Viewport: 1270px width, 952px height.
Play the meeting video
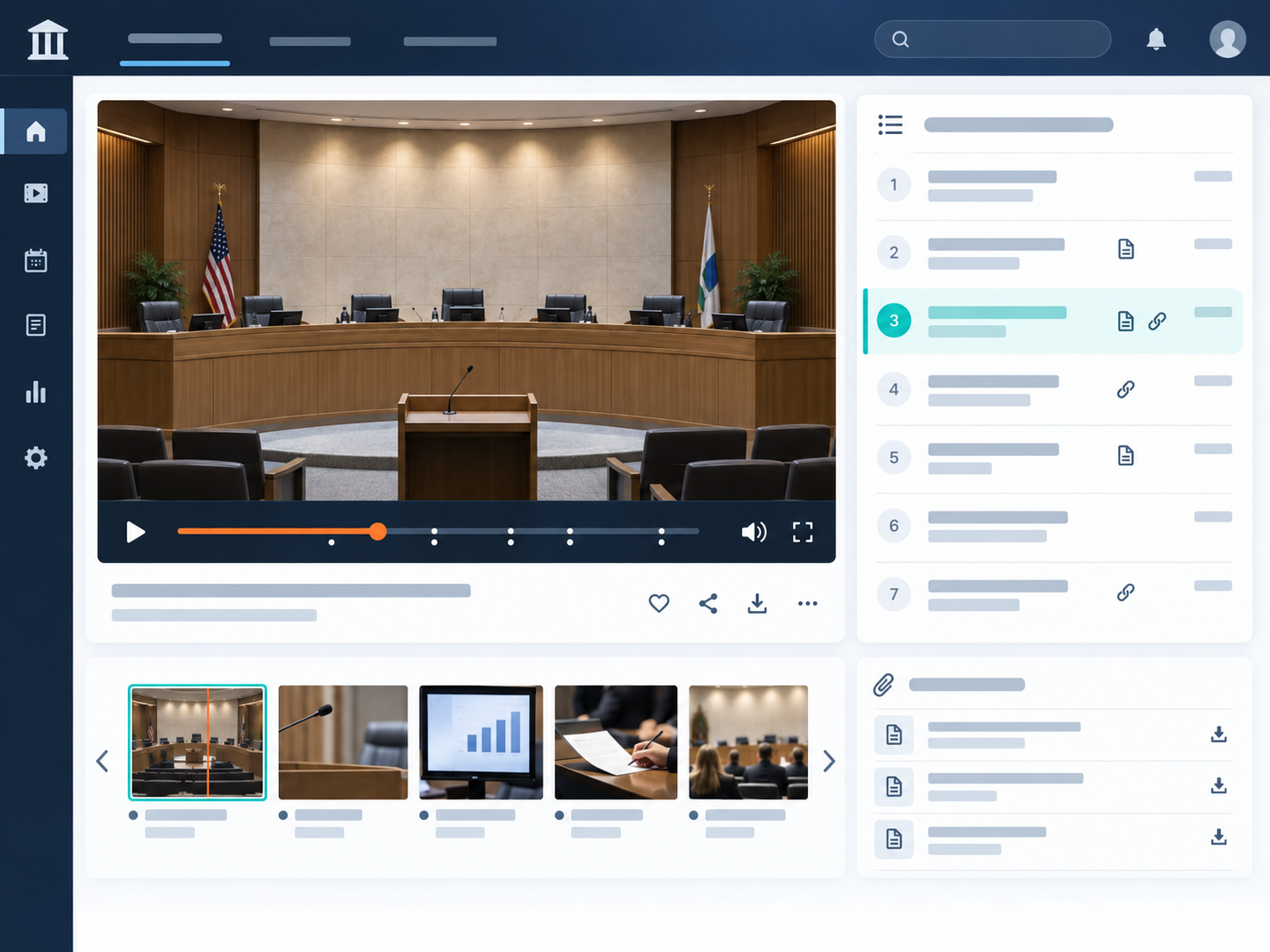[x=135, y=532]
